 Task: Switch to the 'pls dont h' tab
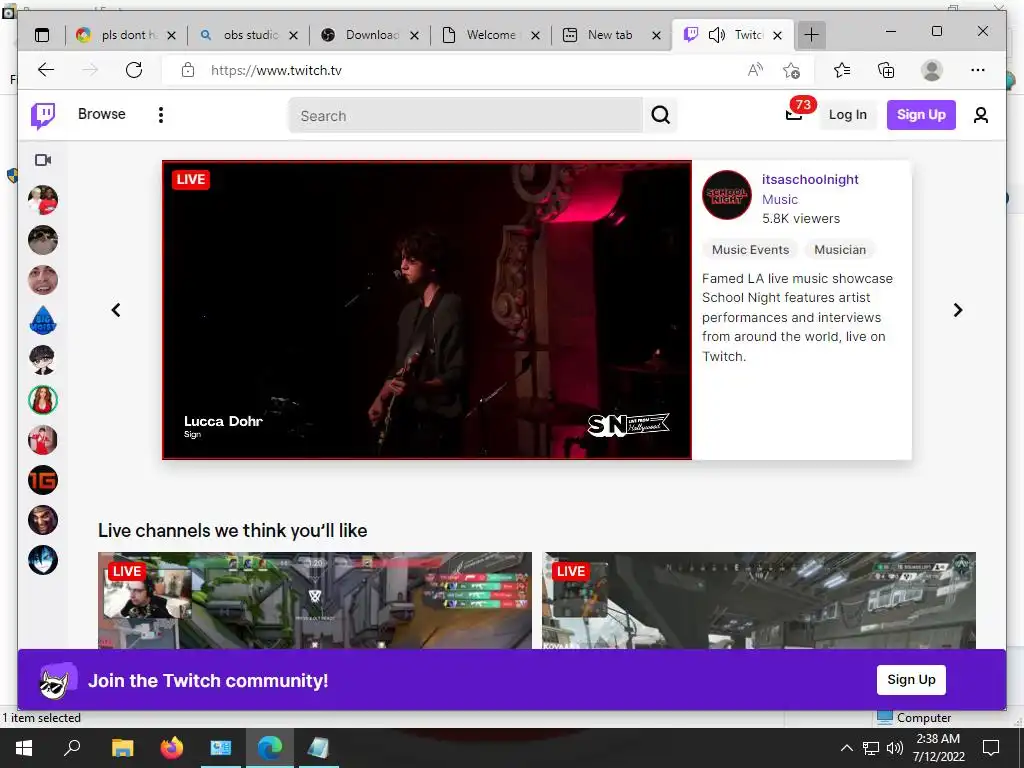pos(126,35)
